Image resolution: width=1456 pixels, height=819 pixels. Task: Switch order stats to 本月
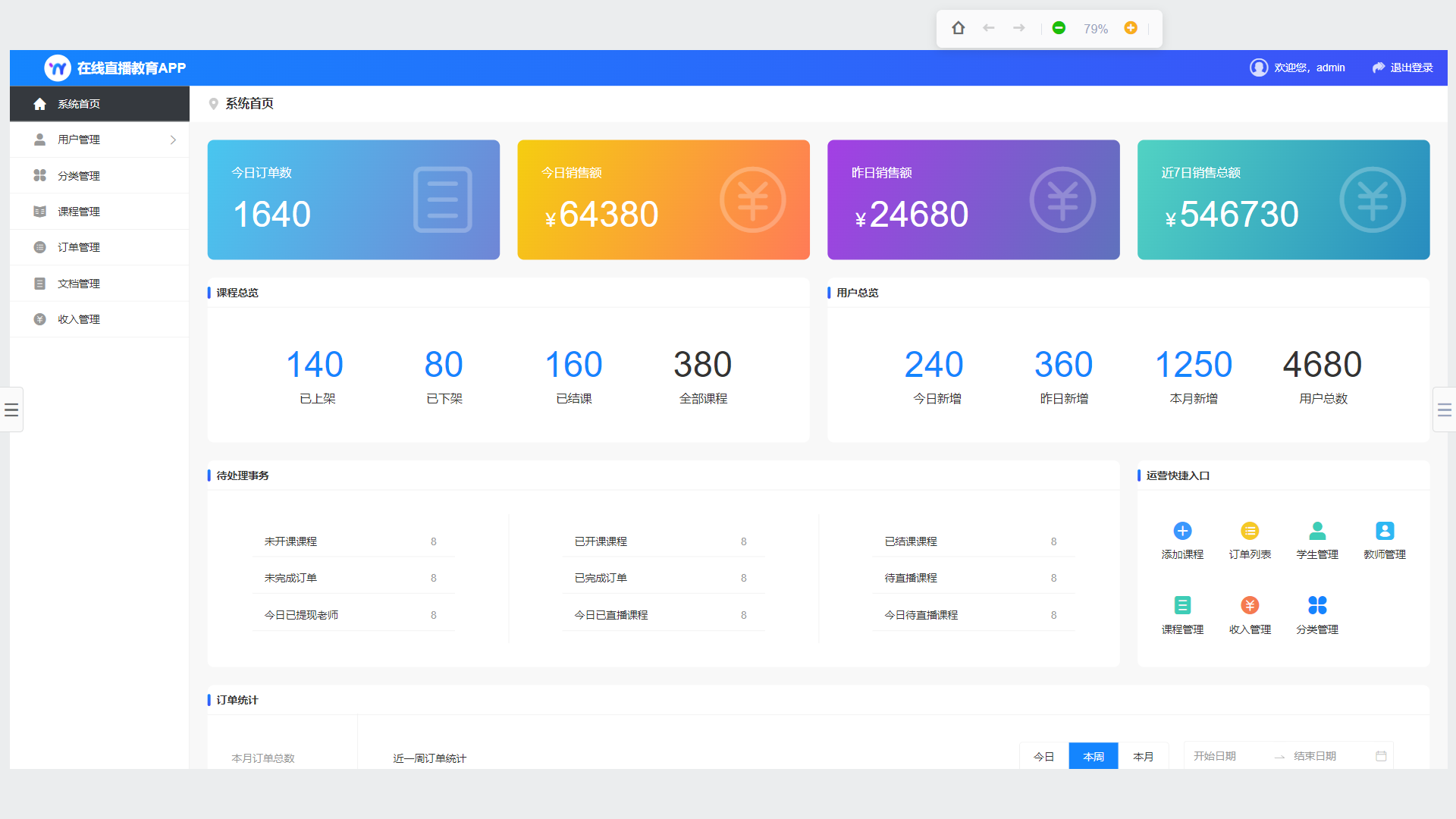point(1143,756)
